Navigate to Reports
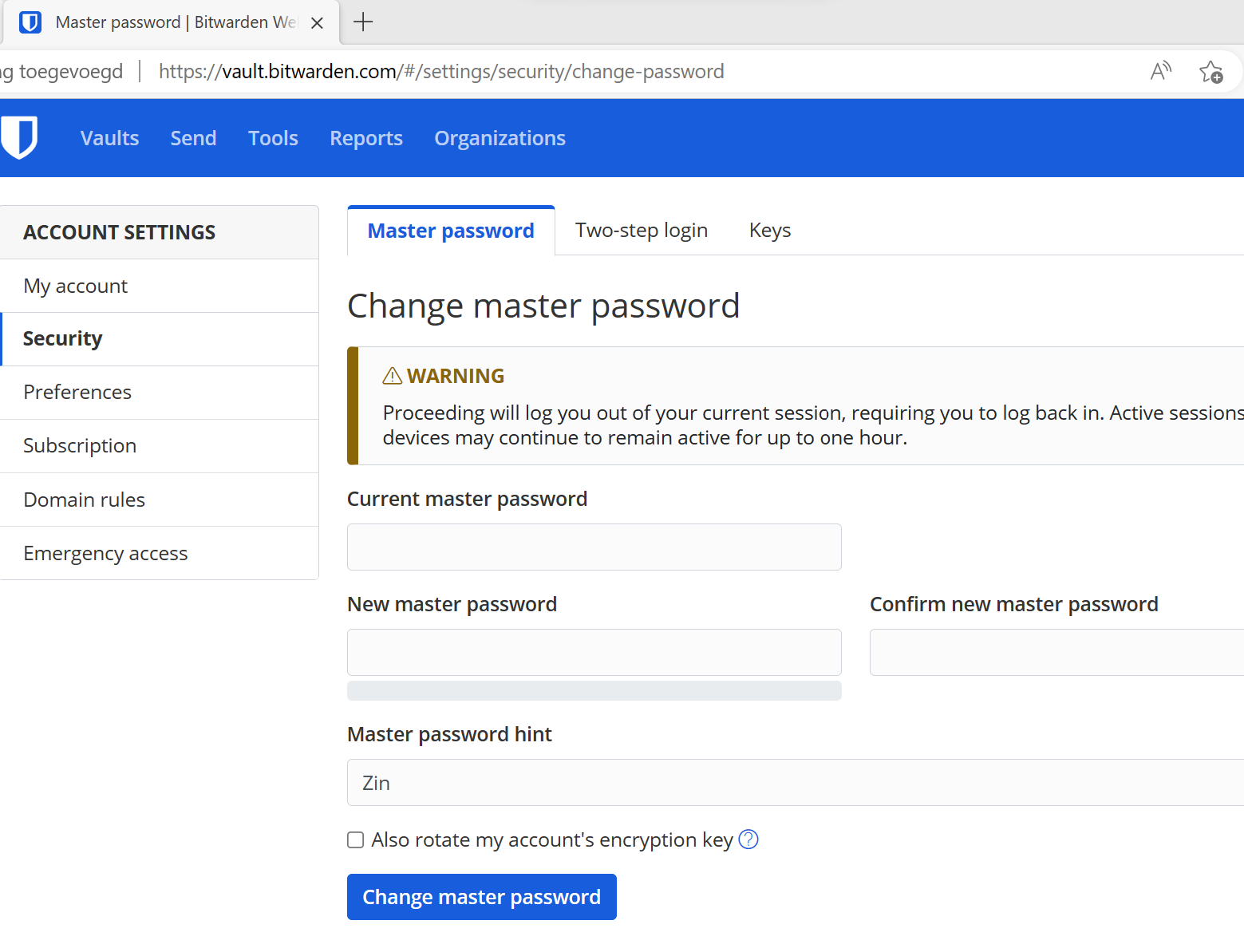 click(x=366, y=138)
